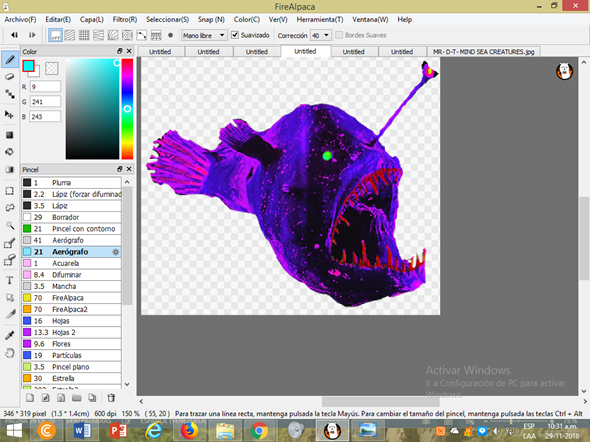The image size is (590, 442).
Task: Select the Magic Wand tool
Action: pos(10,225)
